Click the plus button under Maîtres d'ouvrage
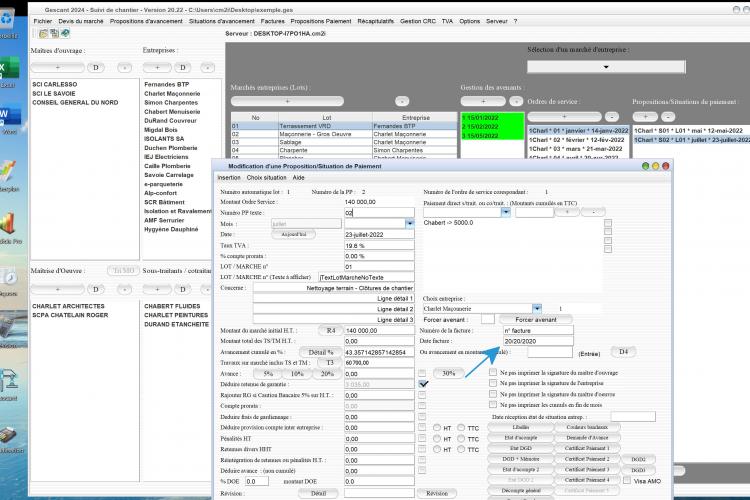750x500 pixels. [57, 67]
